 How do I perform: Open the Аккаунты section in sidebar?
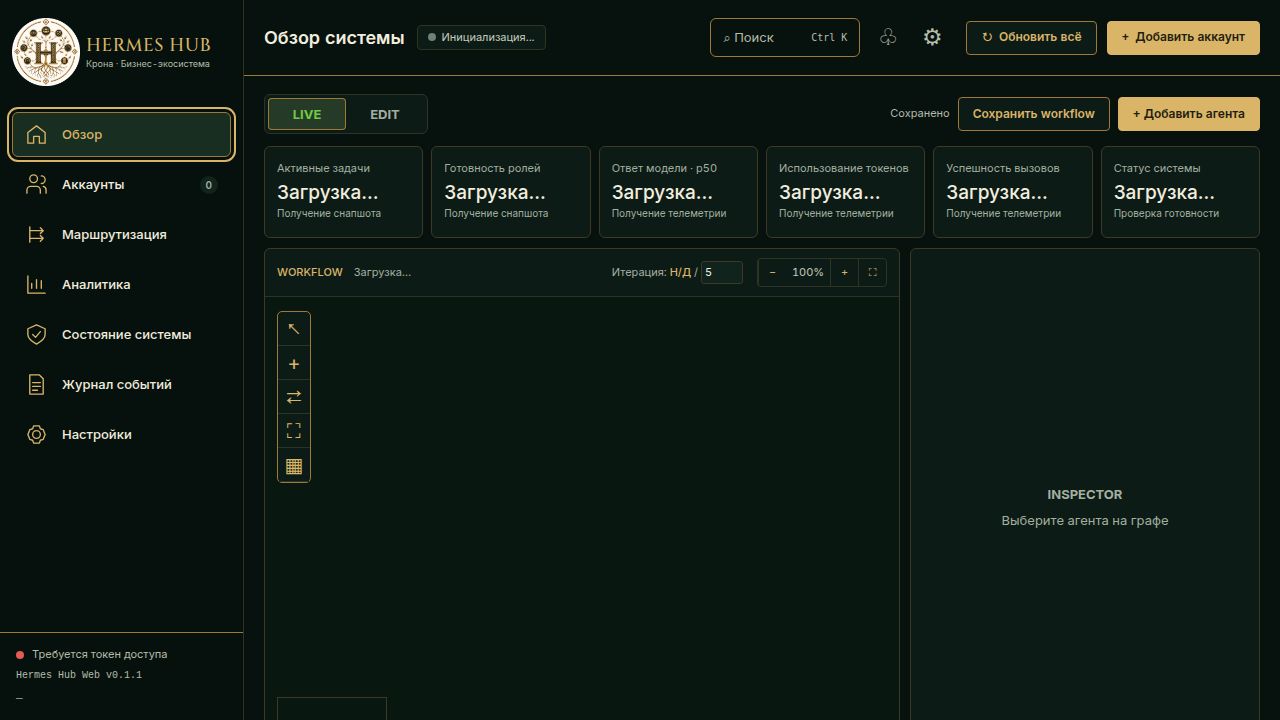[121, 185]
